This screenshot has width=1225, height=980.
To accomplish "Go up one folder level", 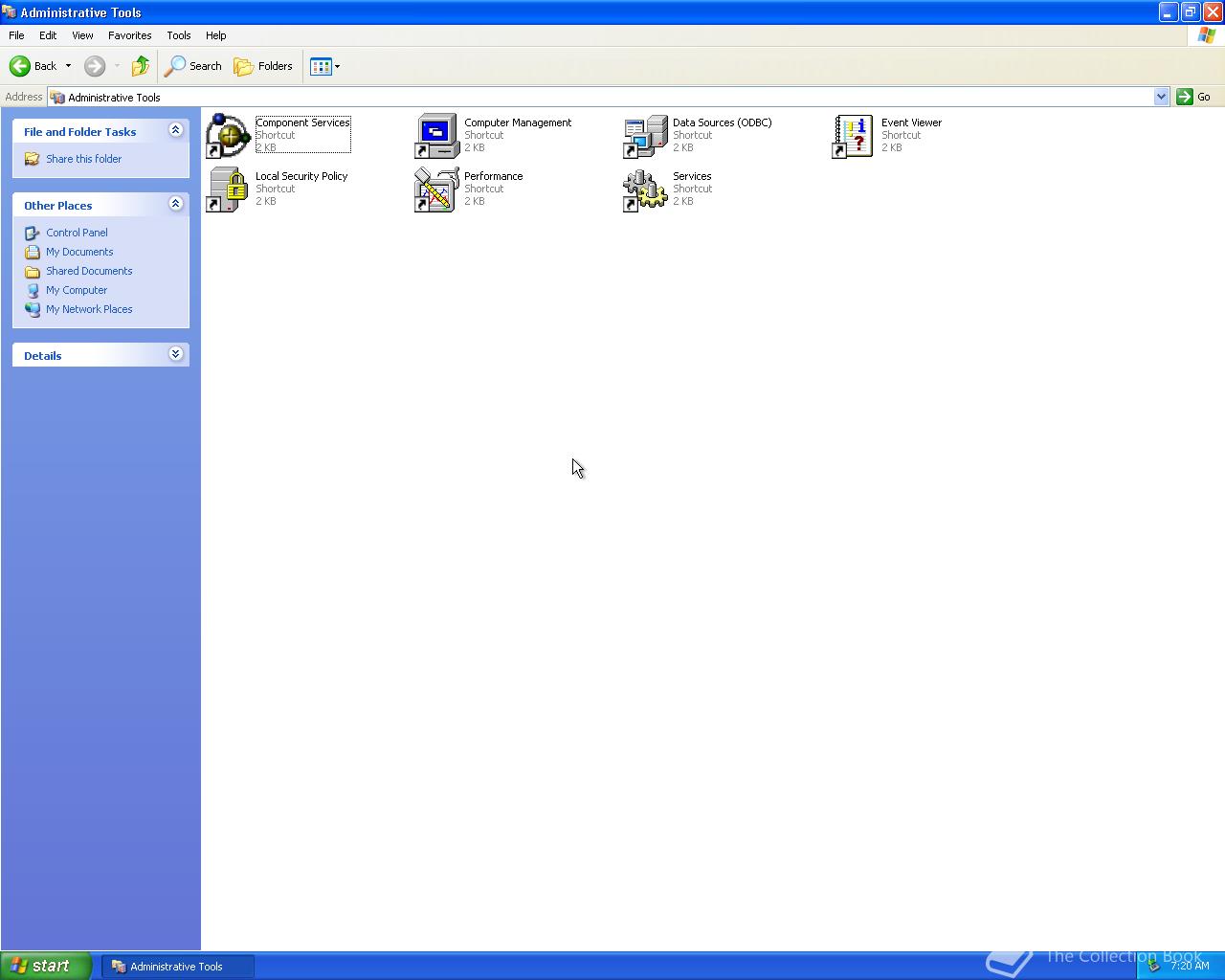I will 141,66.
